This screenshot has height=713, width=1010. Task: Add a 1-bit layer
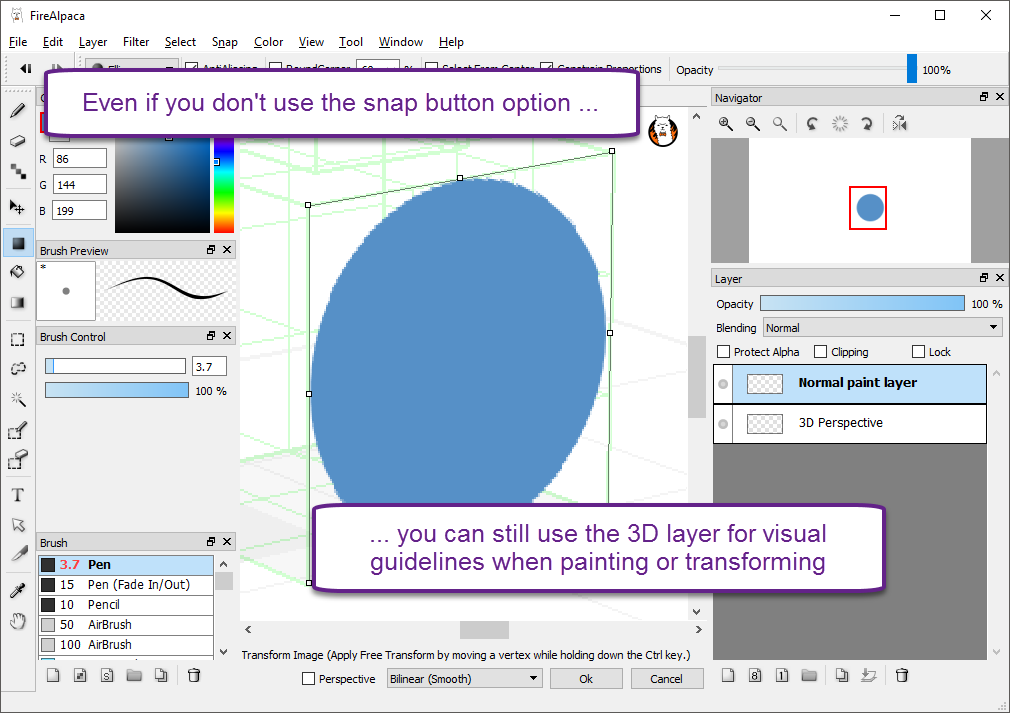(x=782, y=675)
